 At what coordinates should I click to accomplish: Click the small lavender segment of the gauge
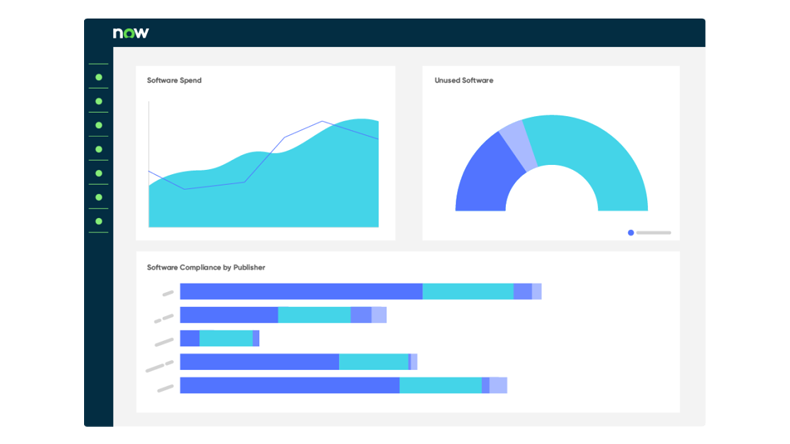click(x=513, y=137)
